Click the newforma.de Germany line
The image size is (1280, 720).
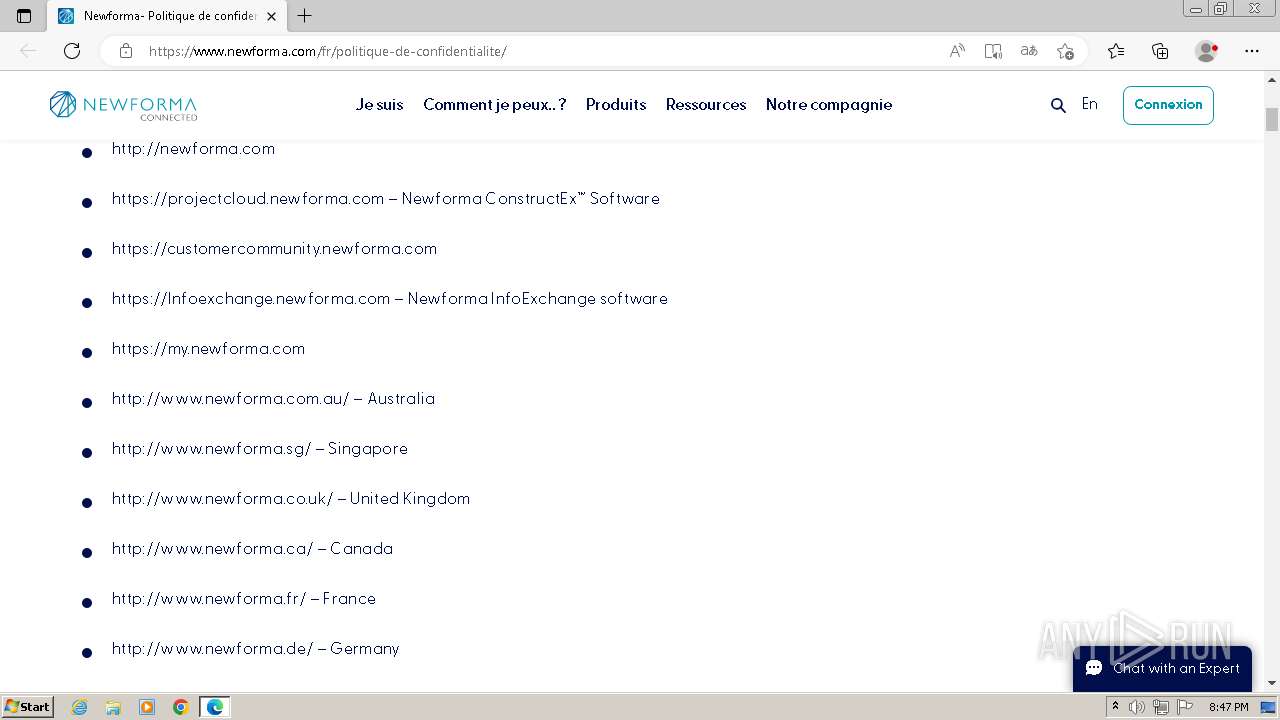[x=255, y=649]
